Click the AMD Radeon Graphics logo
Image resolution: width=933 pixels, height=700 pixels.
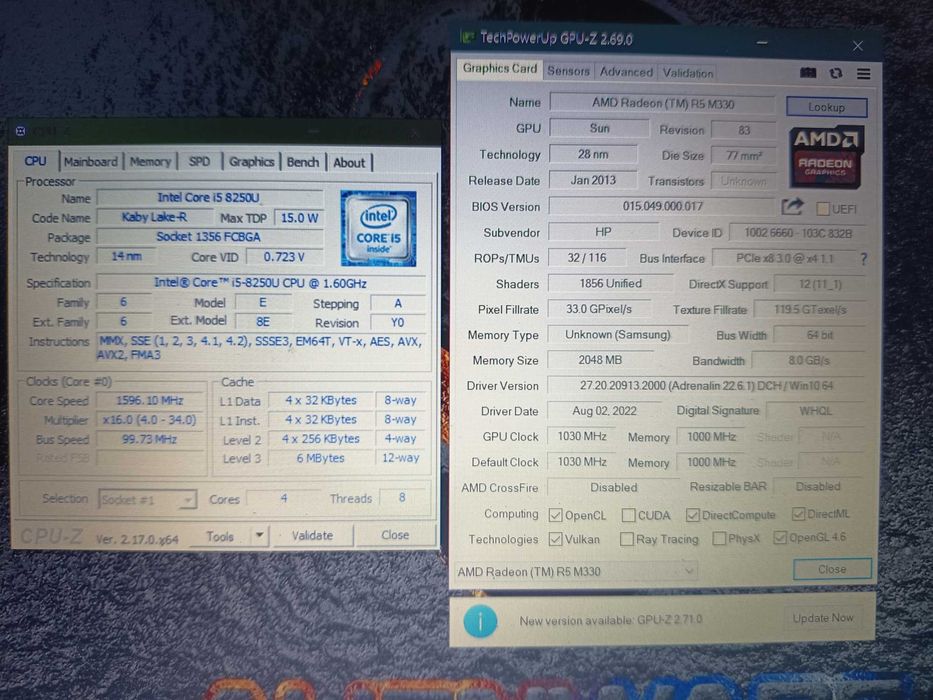(826, 157)
